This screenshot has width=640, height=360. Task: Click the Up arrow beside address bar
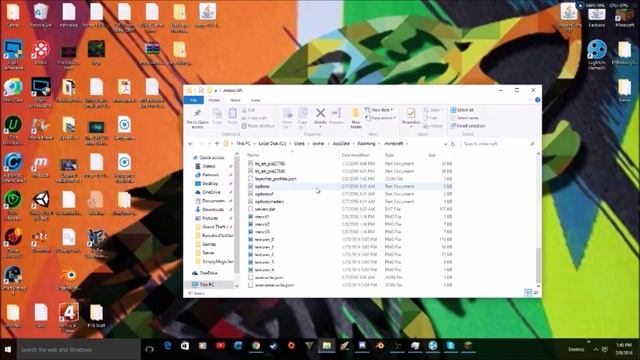pyautogui.click(x=217, y=144)
